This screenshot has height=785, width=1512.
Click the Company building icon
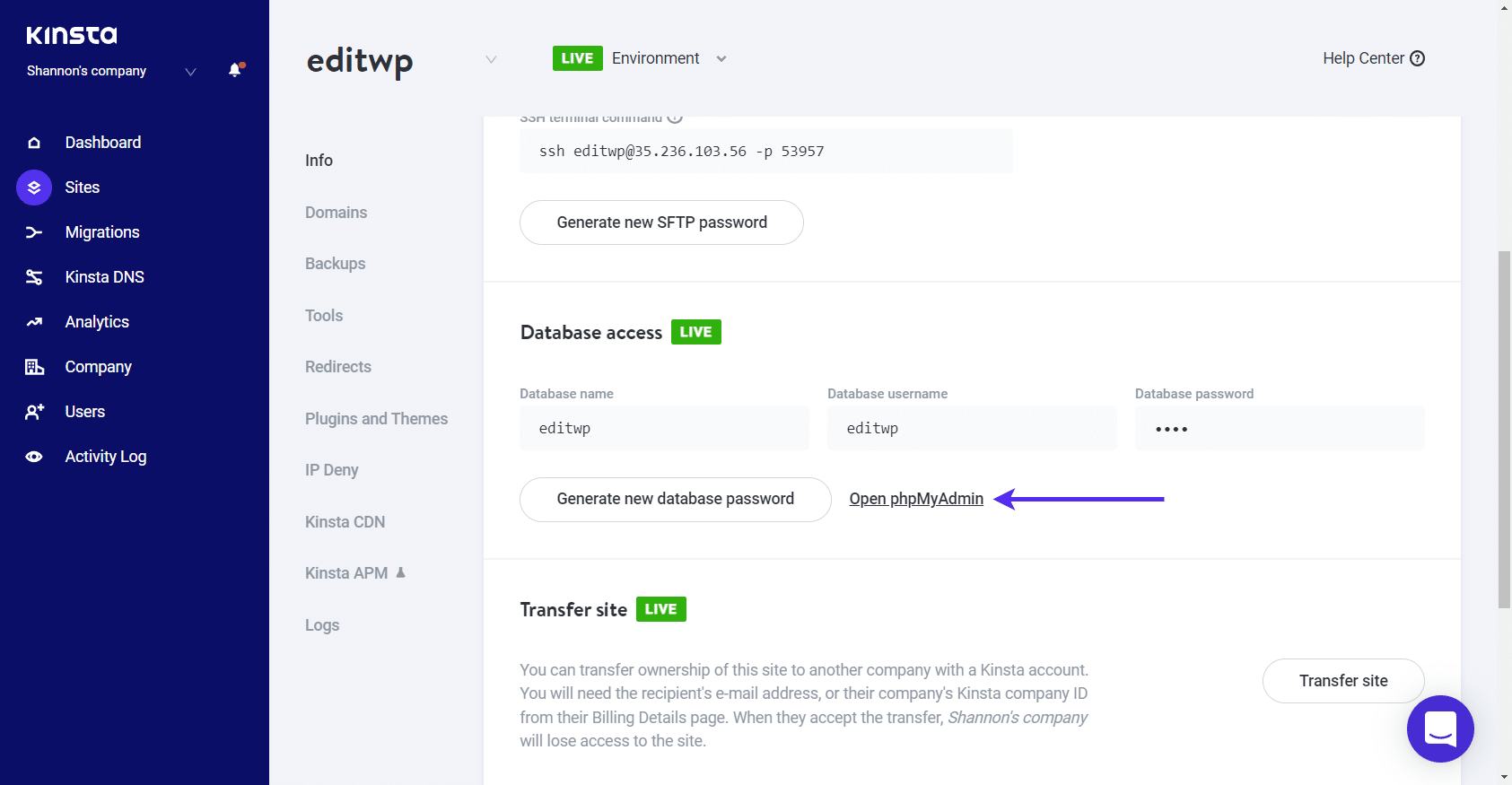34,367
